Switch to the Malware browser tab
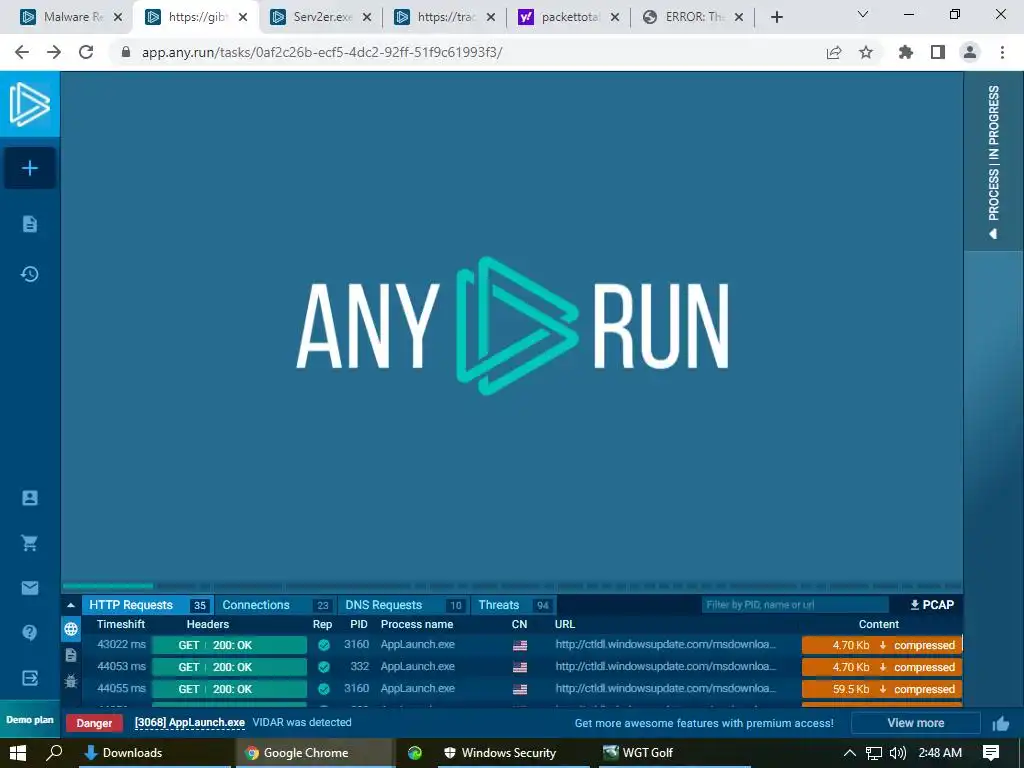The width and height of the screenshot is (1024, 768). coord(69,17)
